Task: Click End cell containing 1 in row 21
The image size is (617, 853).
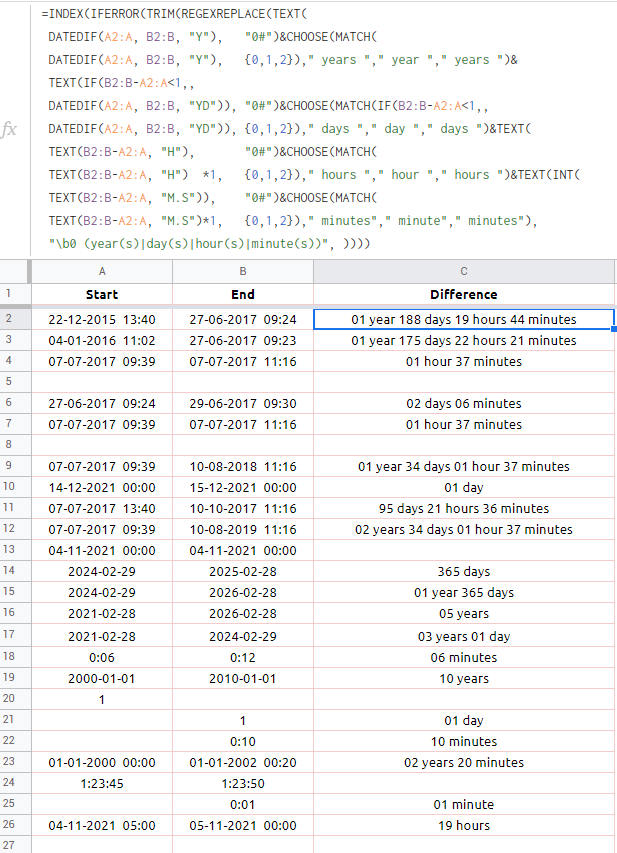Action: tap(243, 720)
